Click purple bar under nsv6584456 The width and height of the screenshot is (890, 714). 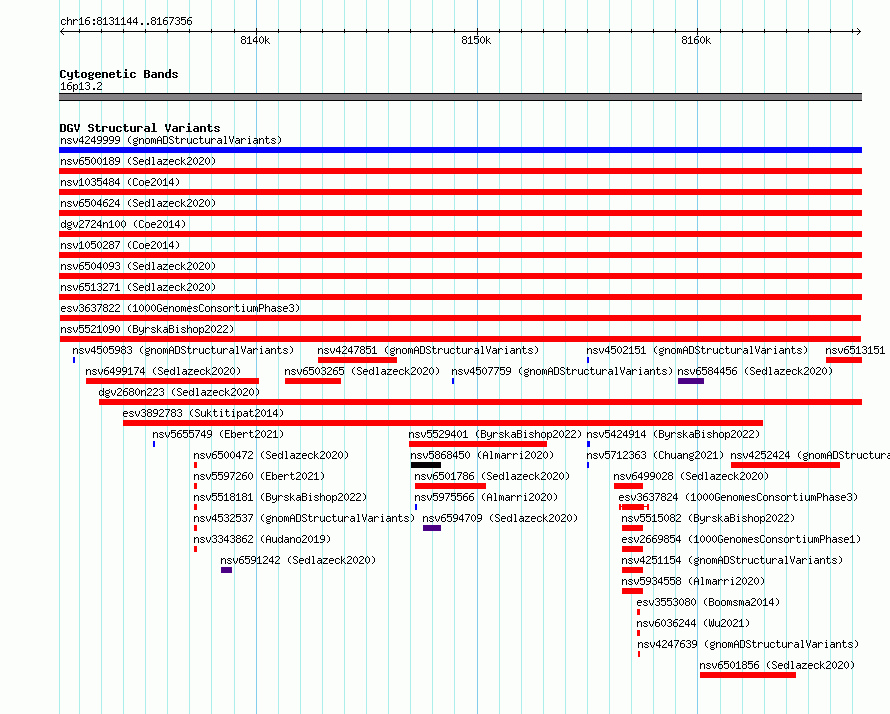(691, 381)
